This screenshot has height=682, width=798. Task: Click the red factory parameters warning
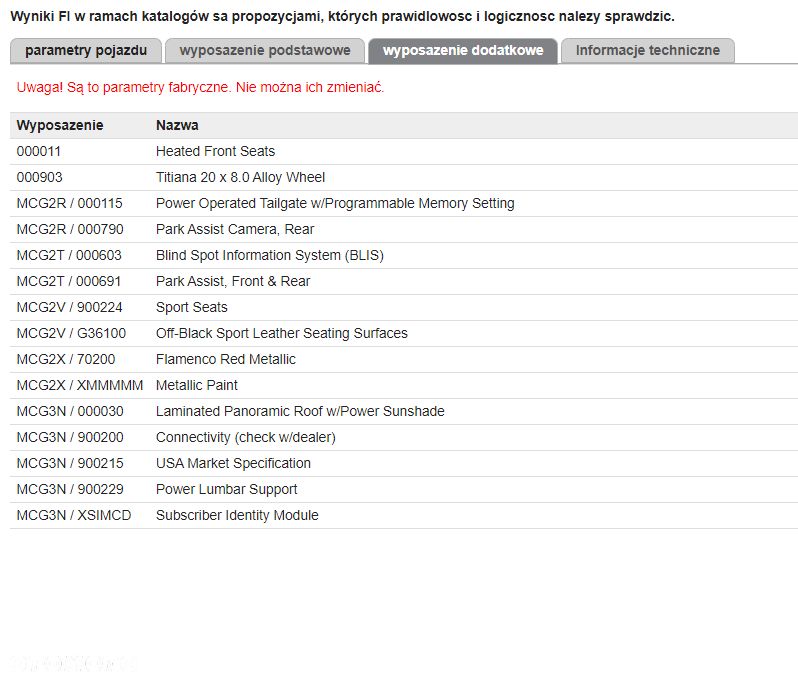[200, 87]
